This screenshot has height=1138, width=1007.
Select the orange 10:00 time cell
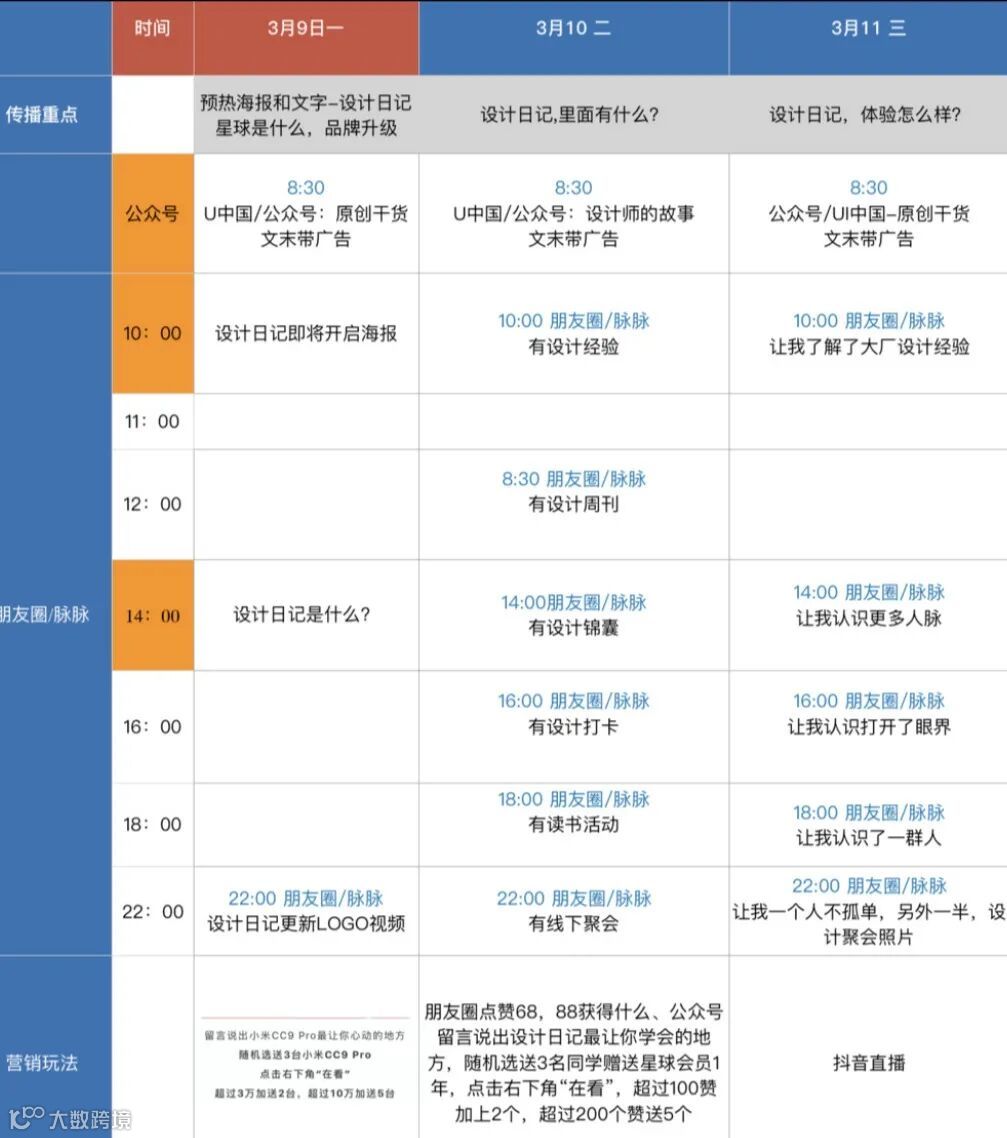point(152,333)
